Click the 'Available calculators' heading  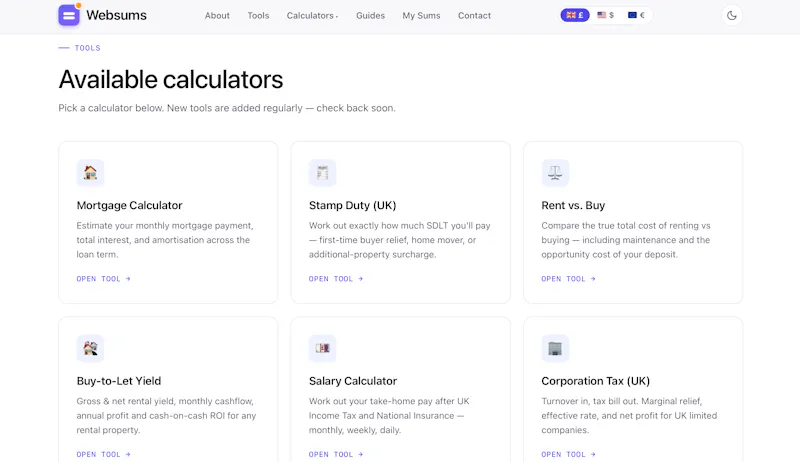171,80
